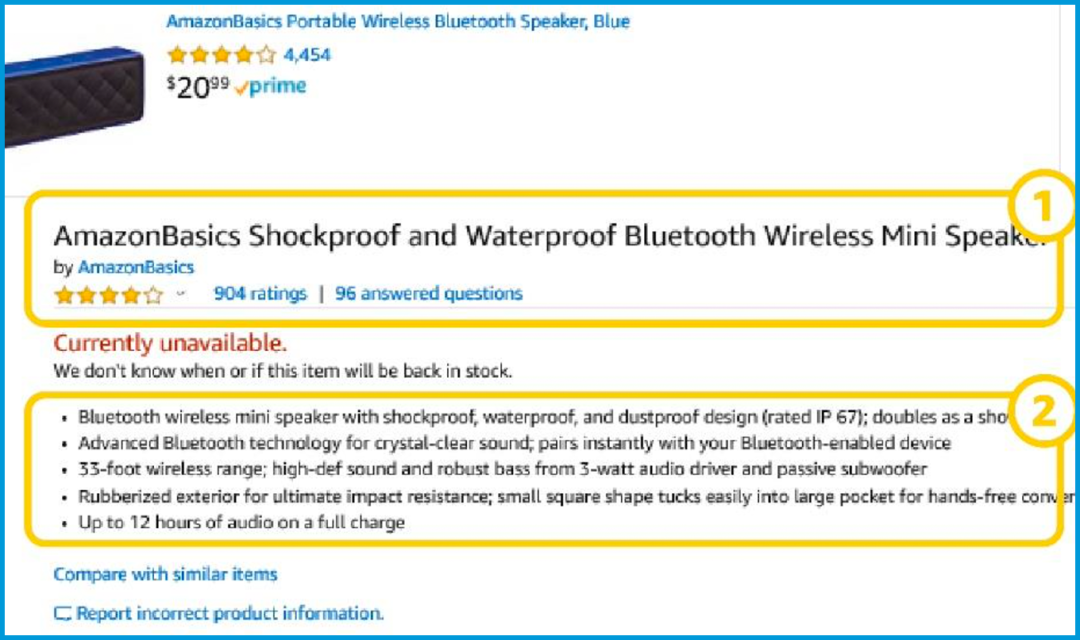Open the AmazonBasics Portable Wireless Bluetooth Speaker link

pyautogui.click(x=398, y=21)
